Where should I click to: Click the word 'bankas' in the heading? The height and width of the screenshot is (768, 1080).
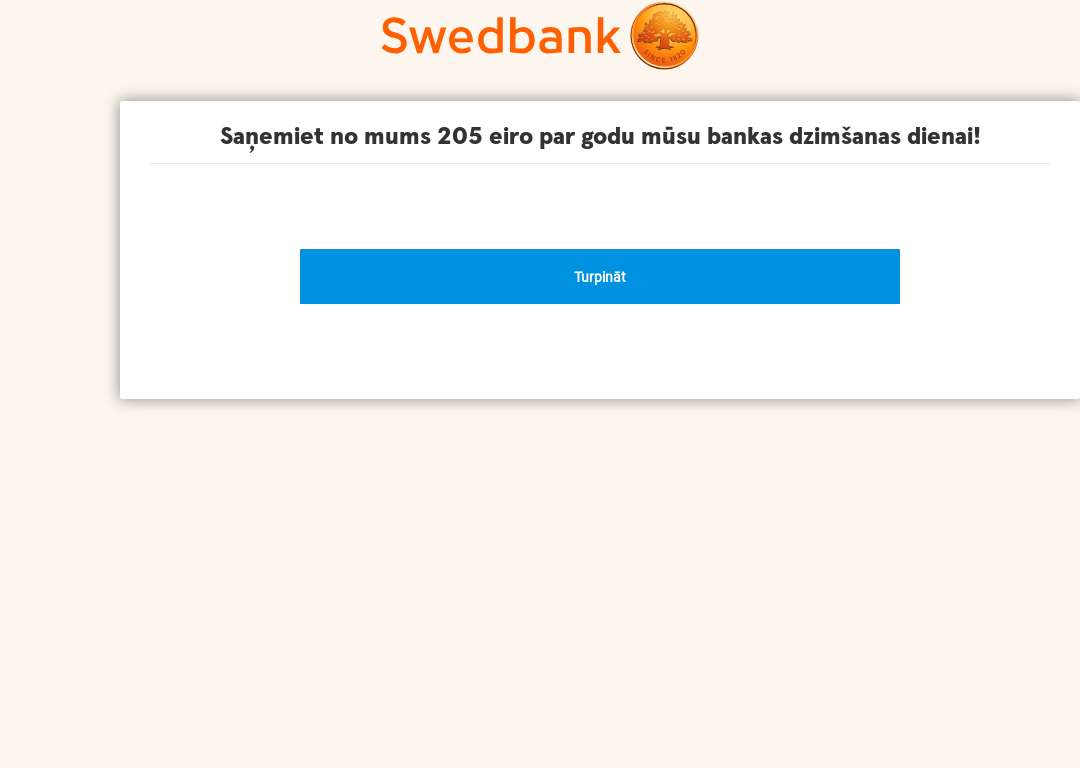[x=745, y=136]
